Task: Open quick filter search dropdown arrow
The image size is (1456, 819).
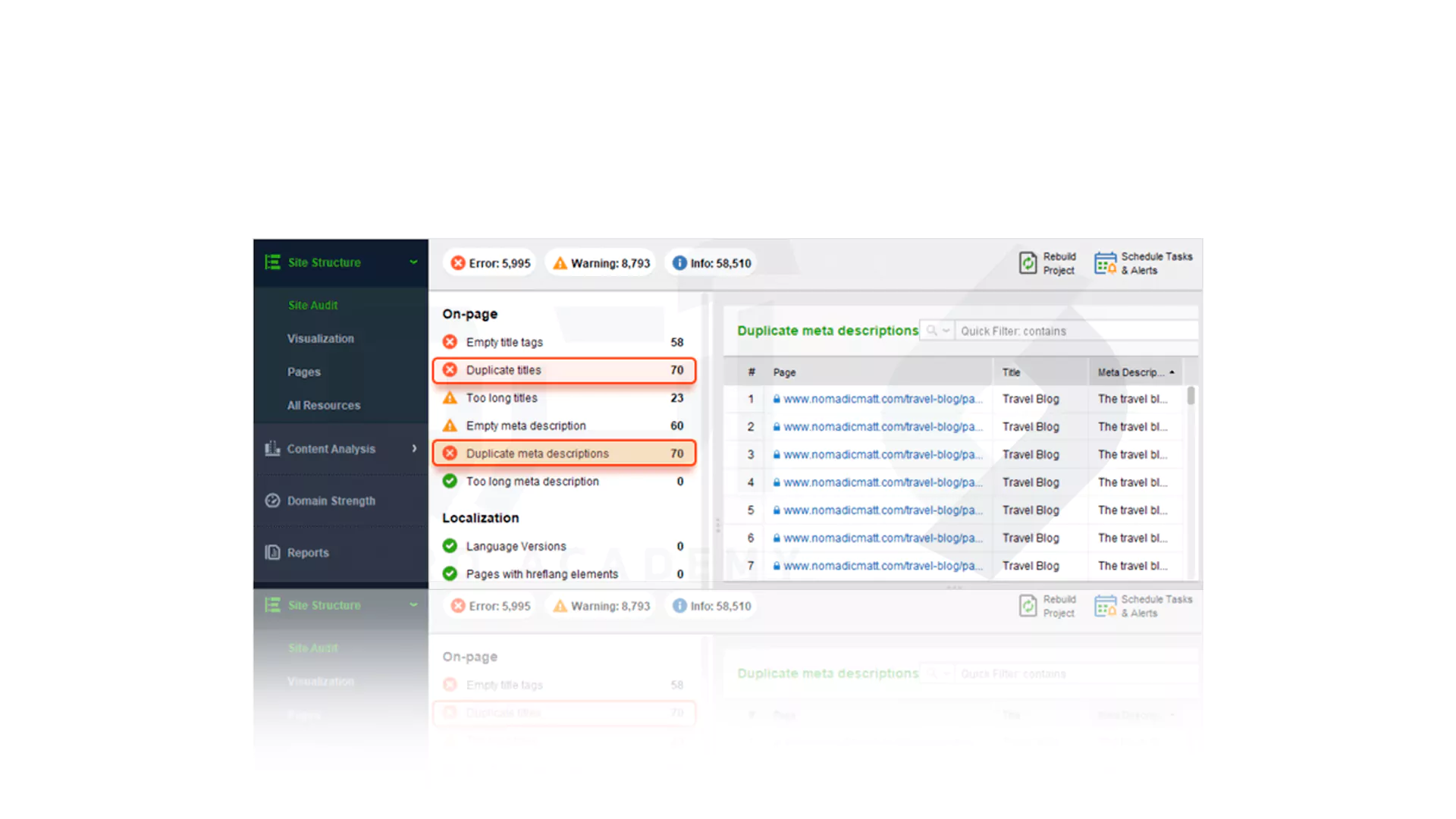Action: 946,331
